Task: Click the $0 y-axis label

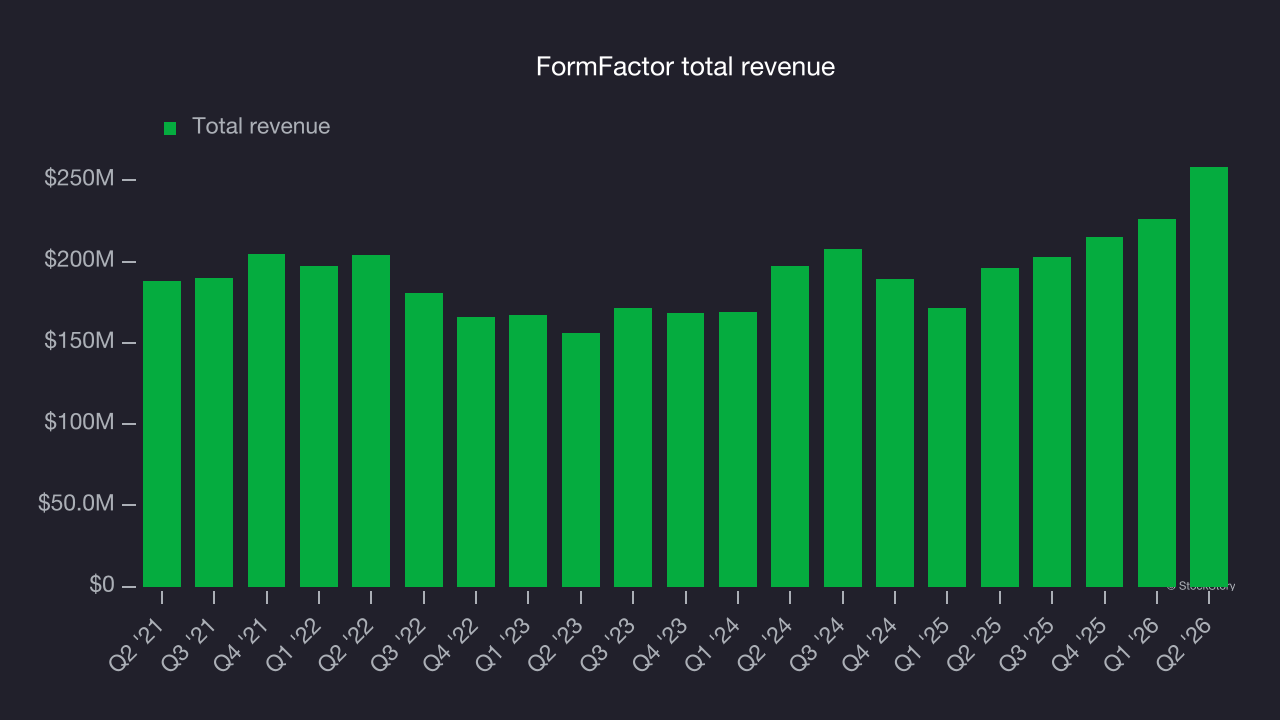Action: coord(101,585)
